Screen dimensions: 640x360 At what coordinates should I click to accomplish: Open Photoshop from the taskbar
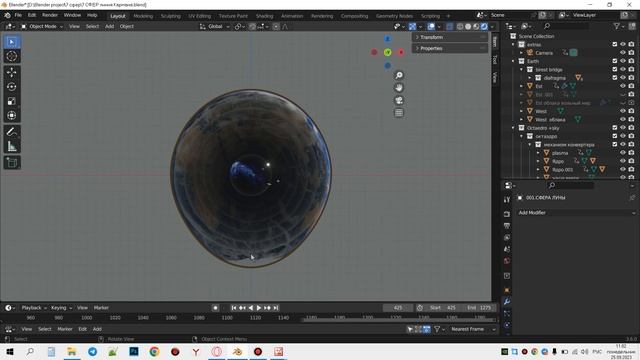(x=134, y=351)
